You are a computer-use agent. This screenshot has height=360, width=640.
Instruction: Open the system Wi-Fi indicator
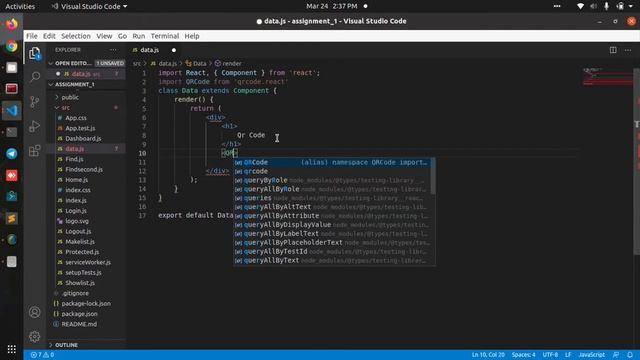[580, 6]
